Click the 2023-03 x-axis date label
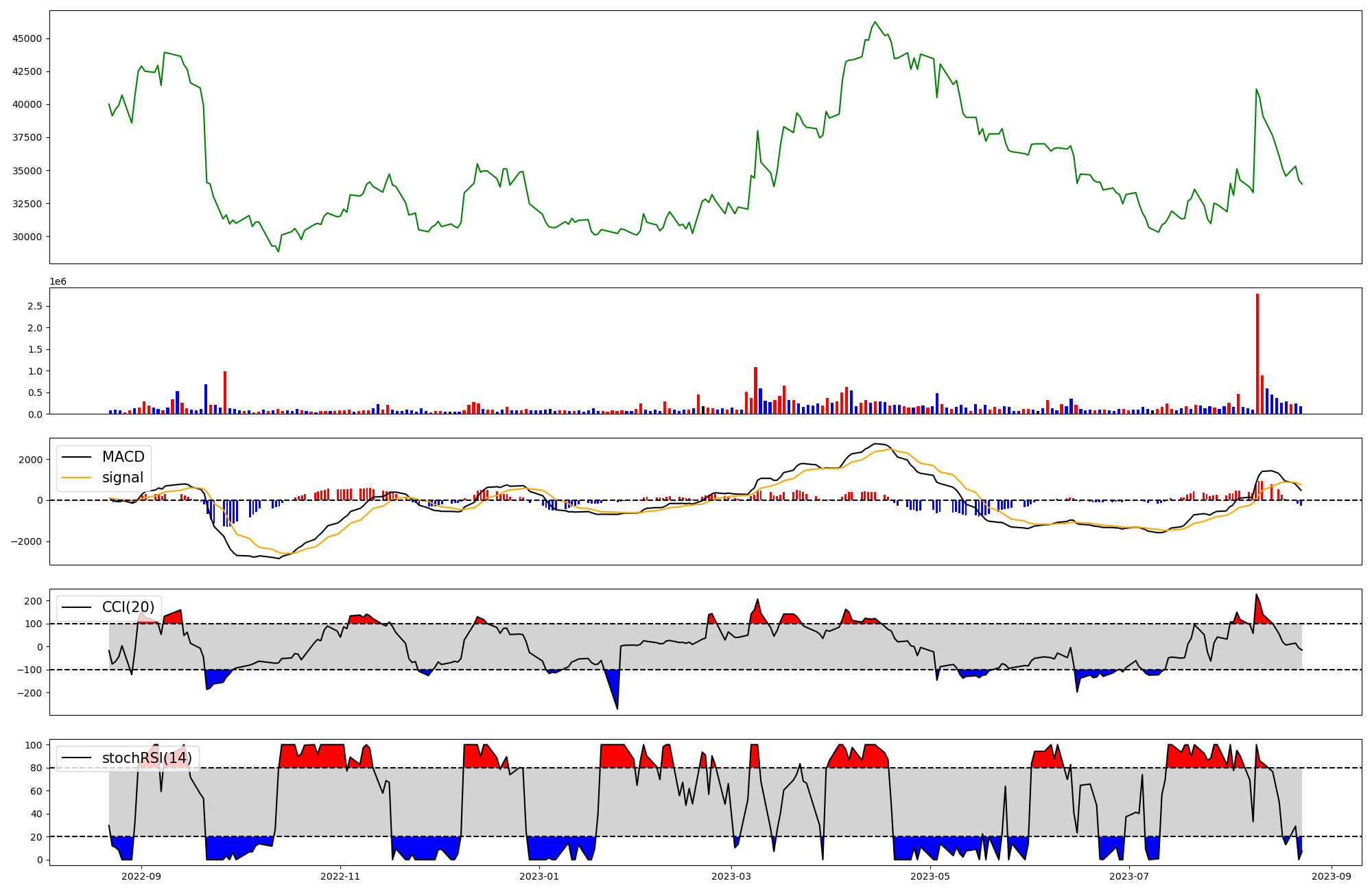 (x=731, y=876)
